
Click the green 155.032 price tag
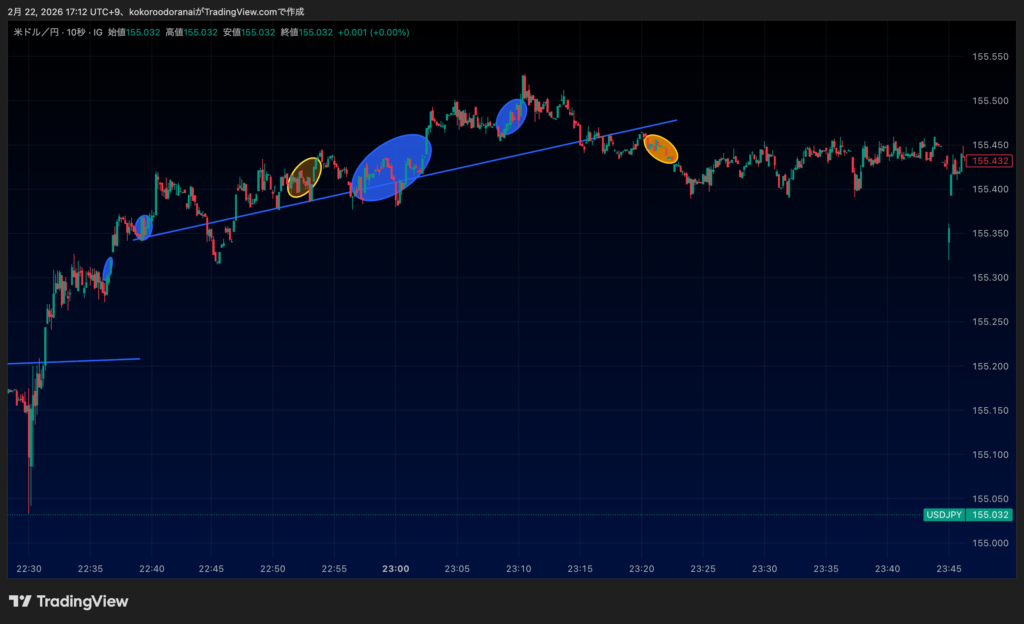pos(990,515)
